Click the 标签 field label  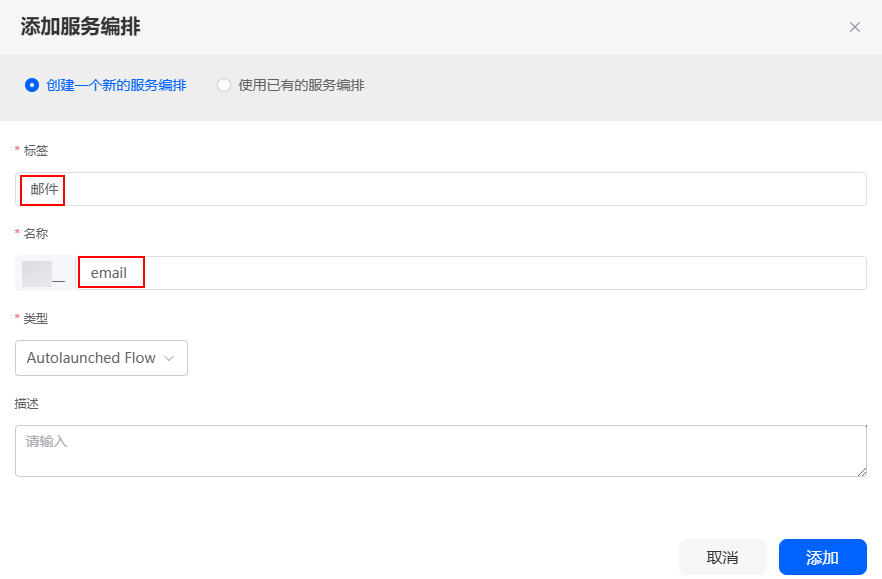[35, 150]
